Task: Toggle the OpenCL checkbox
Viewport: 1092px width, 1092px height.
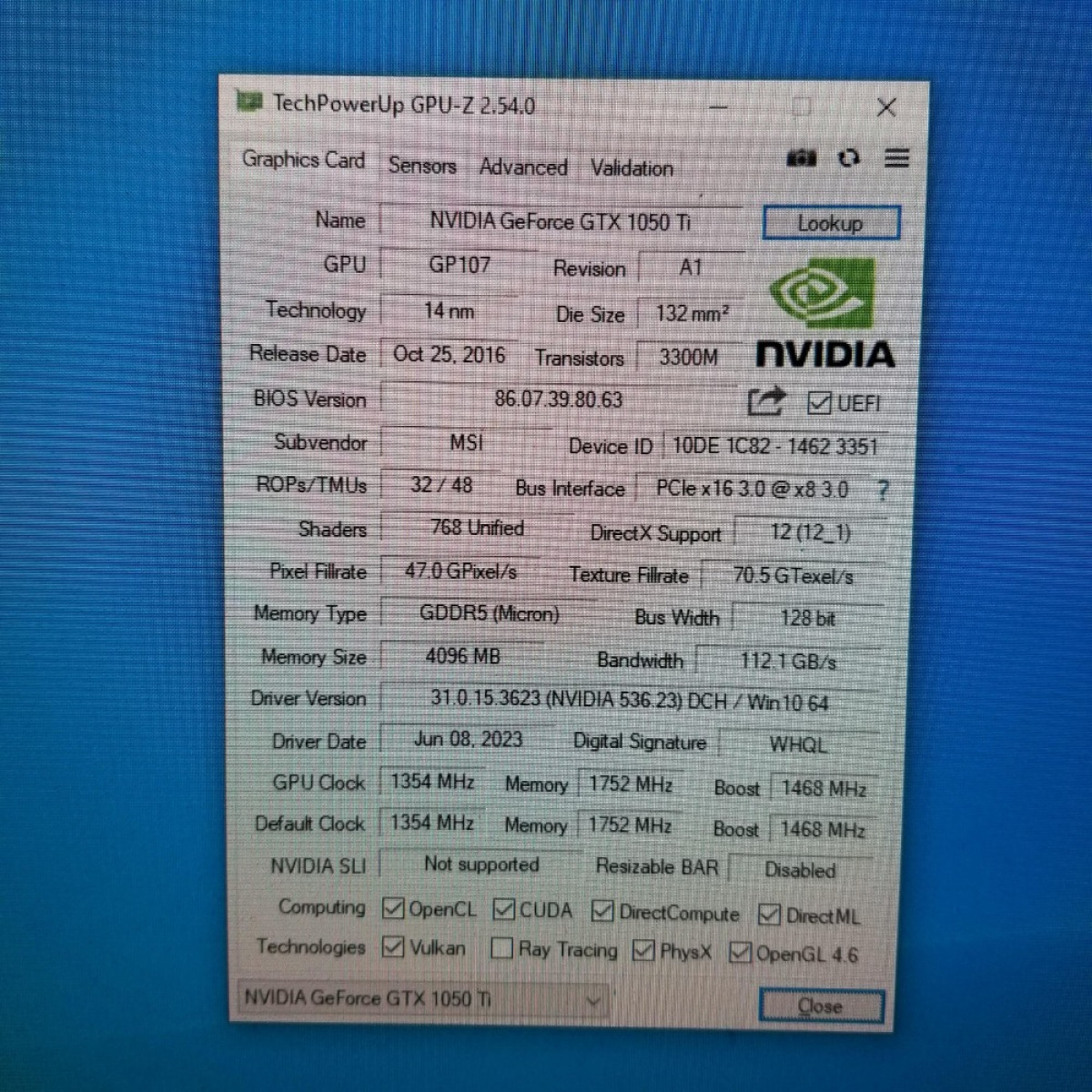Action: (393, 908)
